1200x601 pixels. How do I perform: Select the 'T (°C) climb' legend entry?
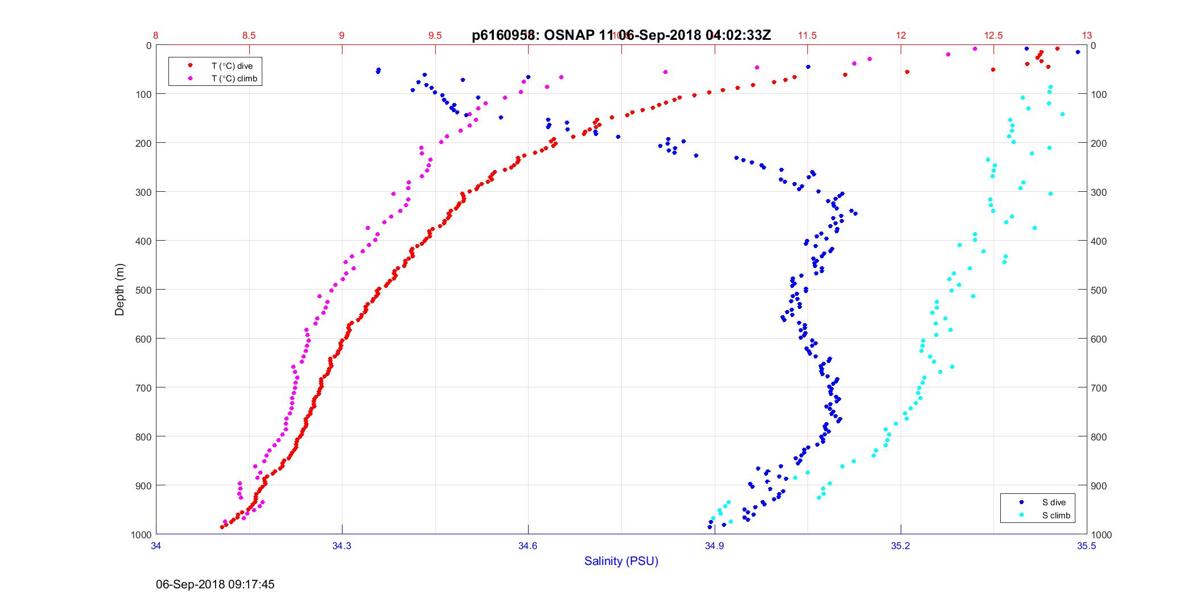[x=236, y=77]
